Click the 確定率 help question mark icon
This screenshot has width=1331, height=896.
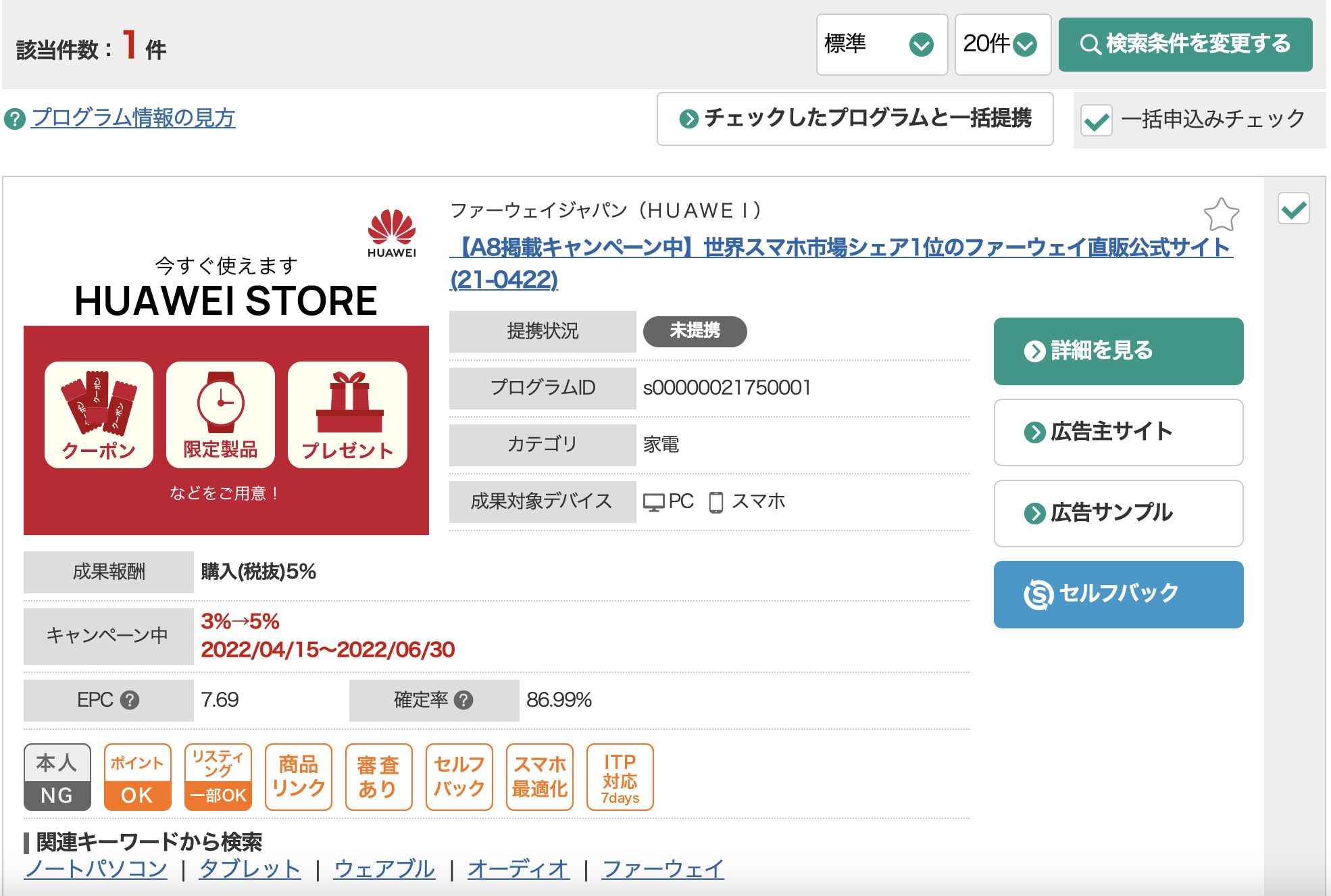click(463, 700)
